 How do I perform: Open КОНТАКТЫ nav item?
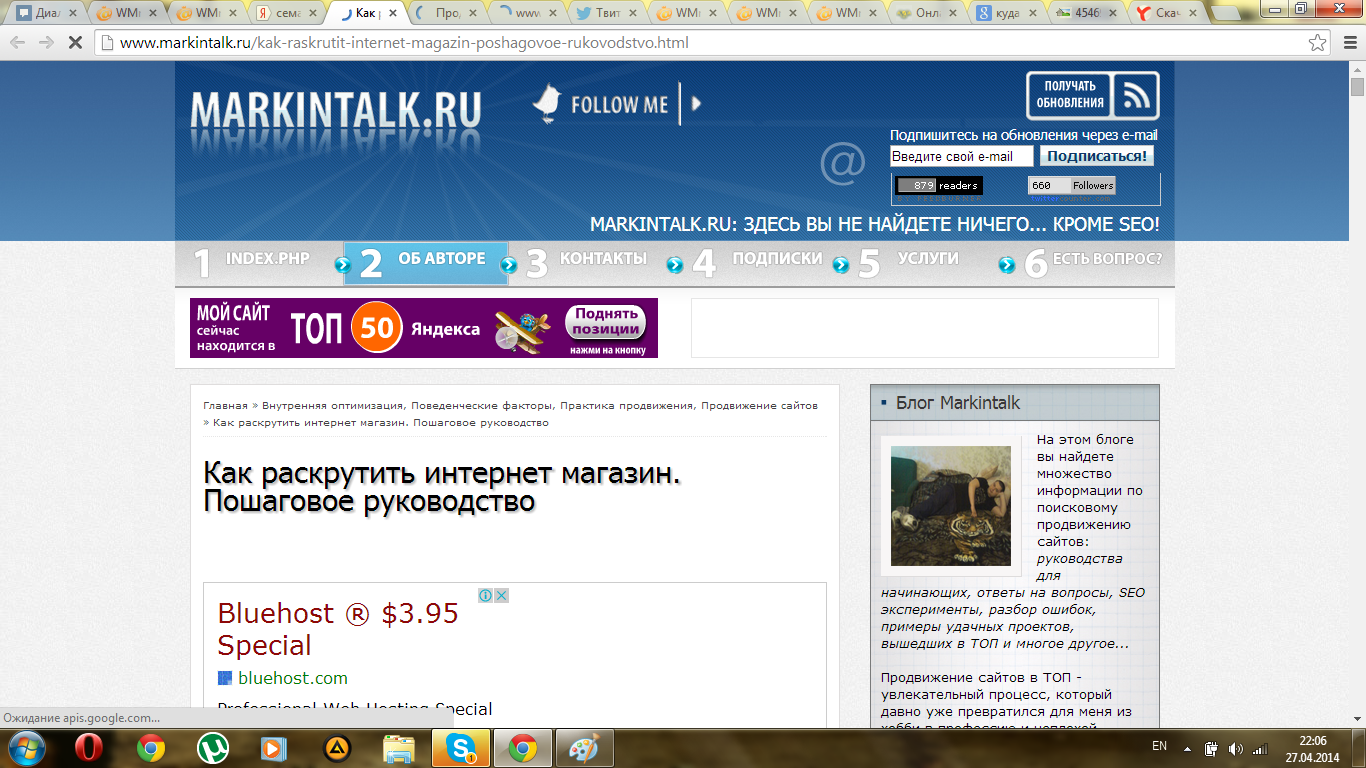[x=603, y=258]
